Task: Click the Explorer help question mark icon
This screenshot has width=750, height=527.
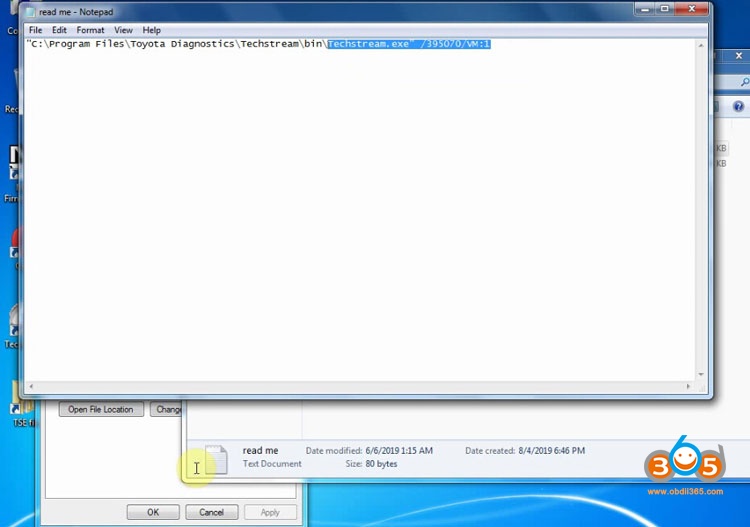Action: point(738,106)
